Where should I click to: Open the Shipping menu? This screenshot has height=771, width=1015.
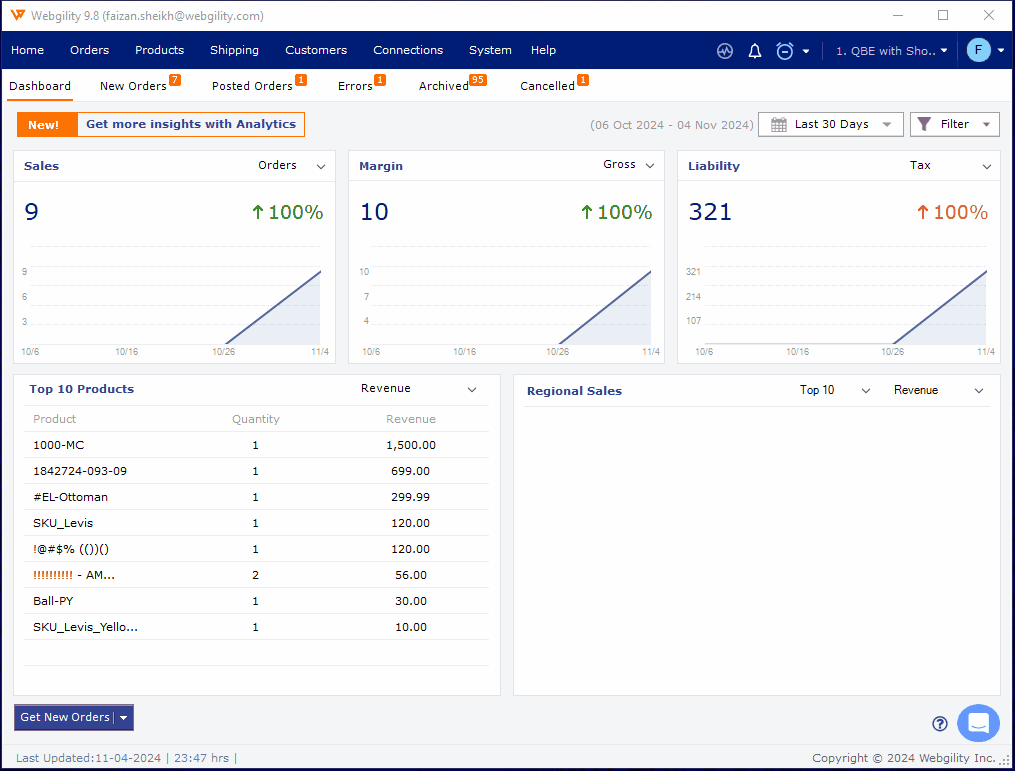234,50
